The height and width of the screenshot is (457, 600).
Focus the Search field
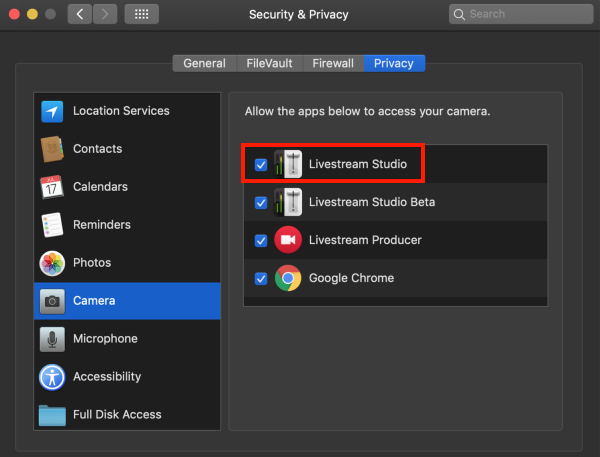click(x=521, y=14)
